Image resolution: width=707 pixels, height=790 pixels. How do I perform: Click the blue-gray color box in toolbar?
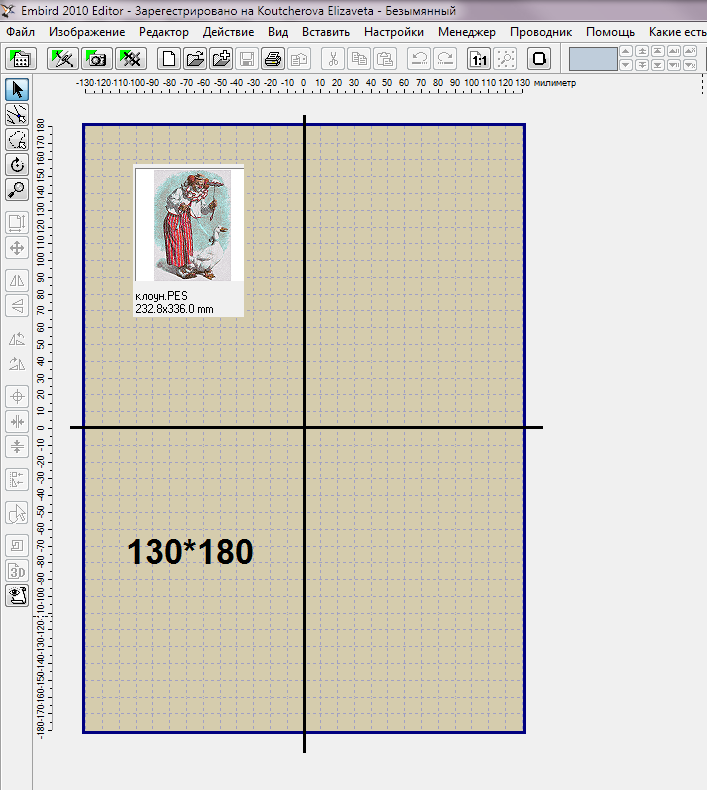click(x=593, y=59)
